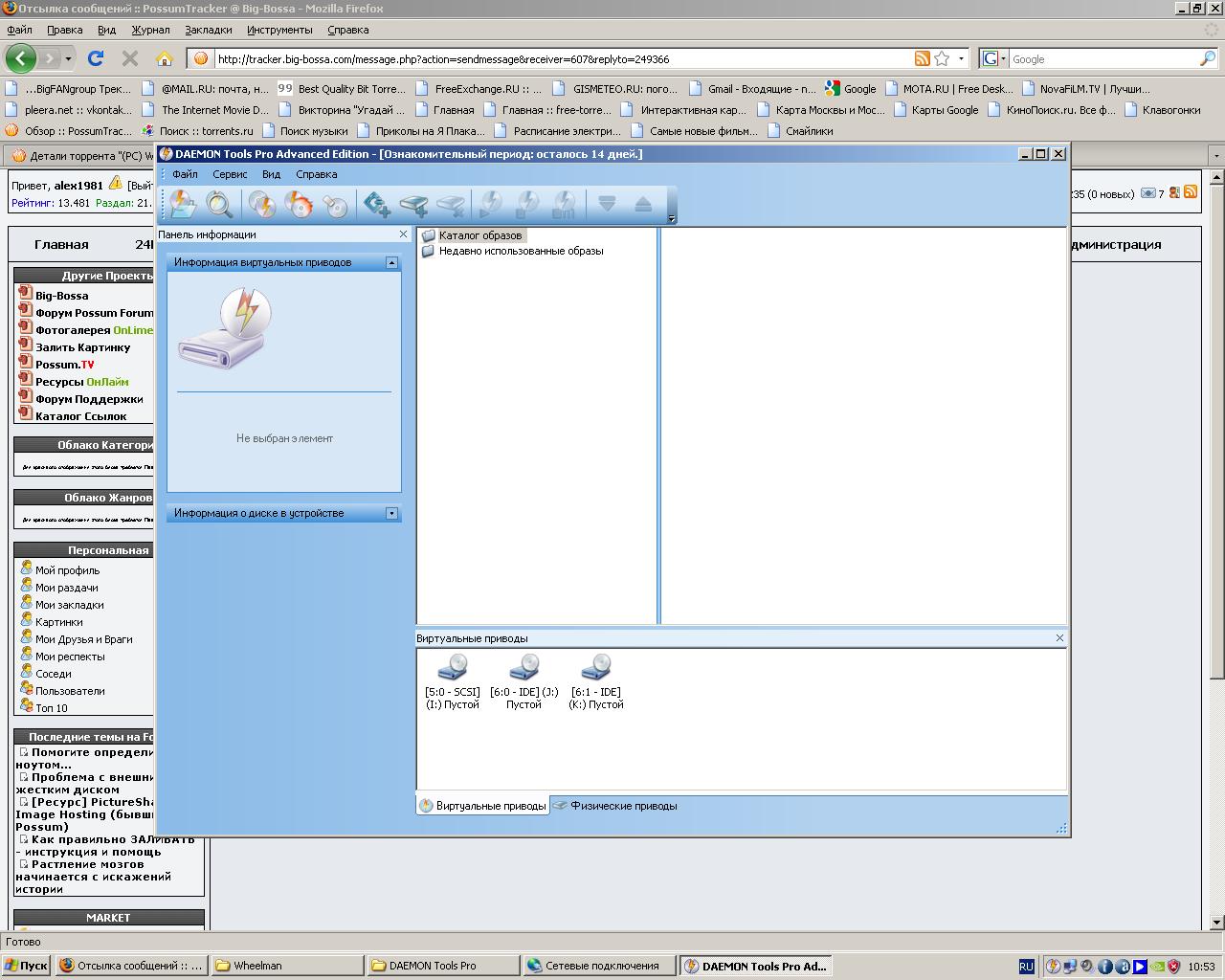Click Firefox stop loading icon
Screen dimensions: 1225x980
point(130,58)
